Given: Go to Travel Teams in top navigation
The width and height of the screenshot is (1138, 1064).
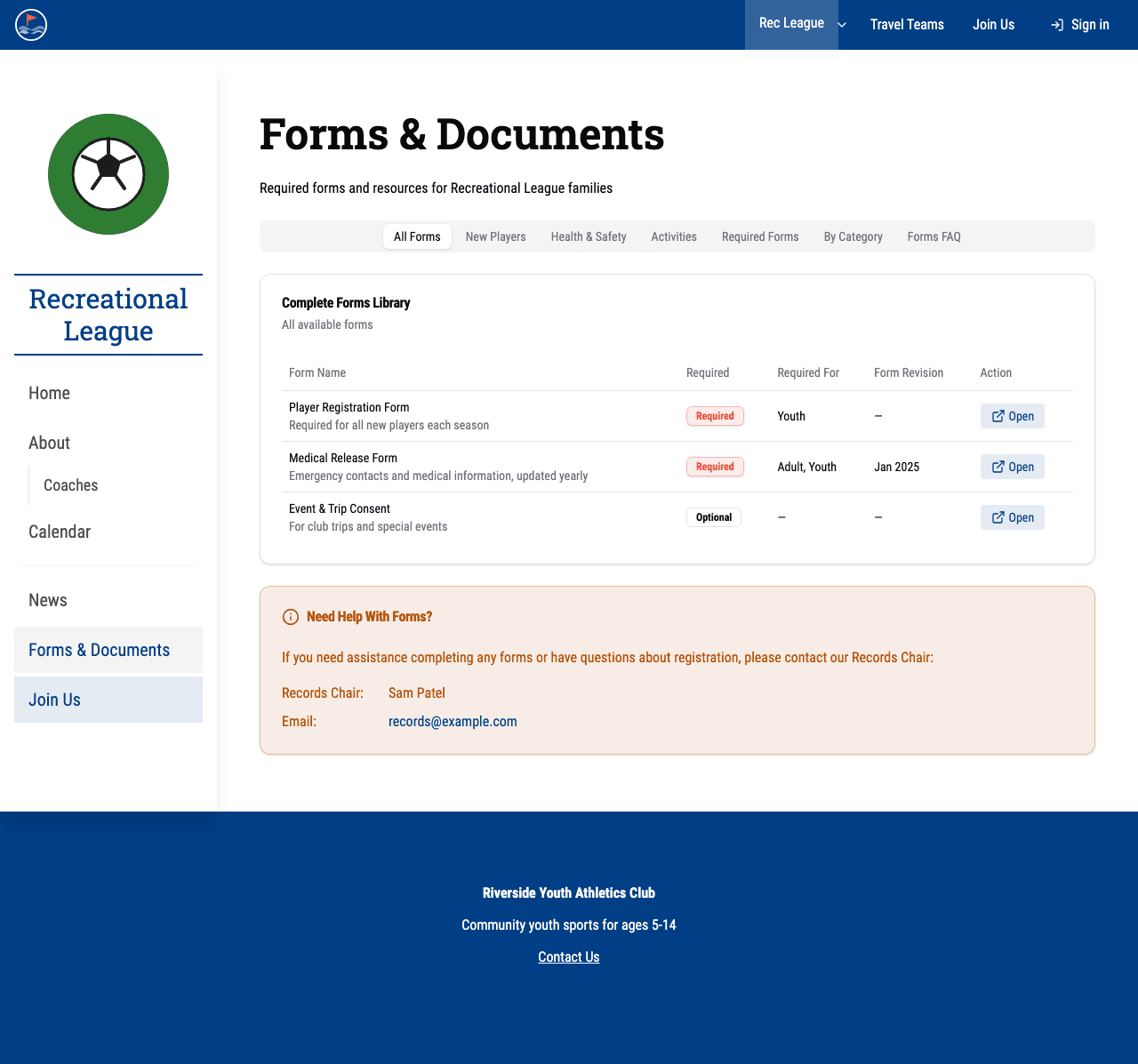Looking at the screenshot, I should pyautogui.click(x=907, y=25).
